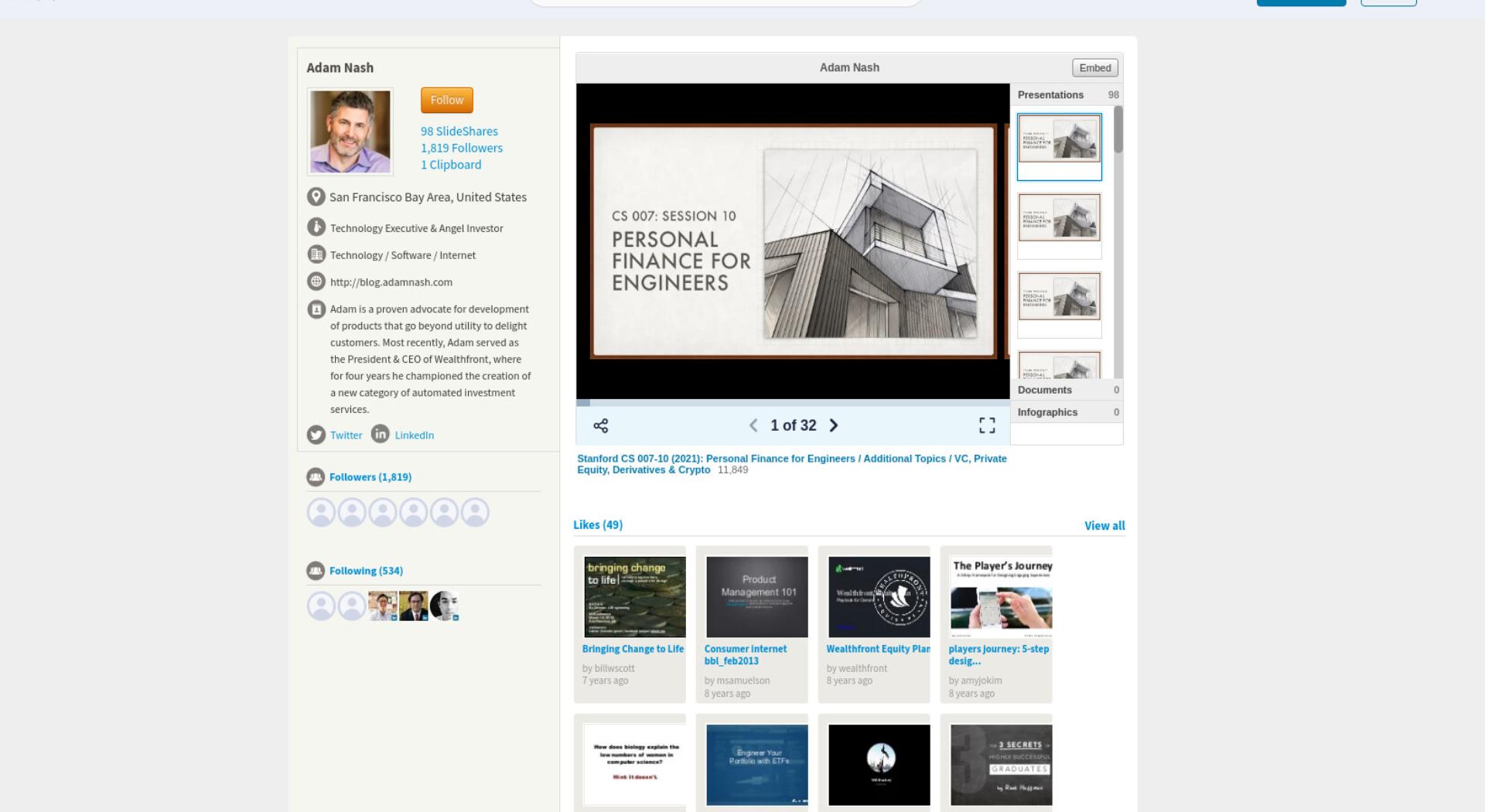Click the Follow button
1485x812 pixels.
point(447,100)
